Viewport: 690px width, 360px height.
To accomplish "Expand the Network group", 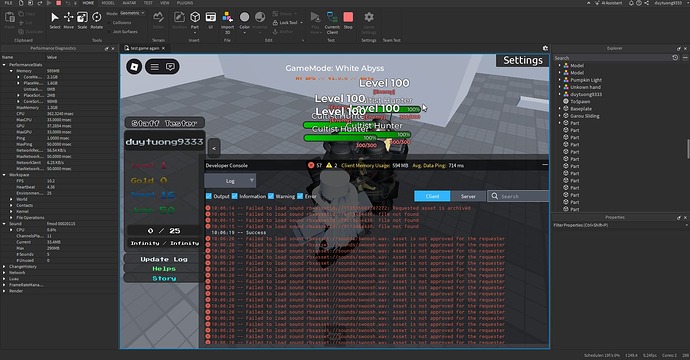I will coord(4,273).
